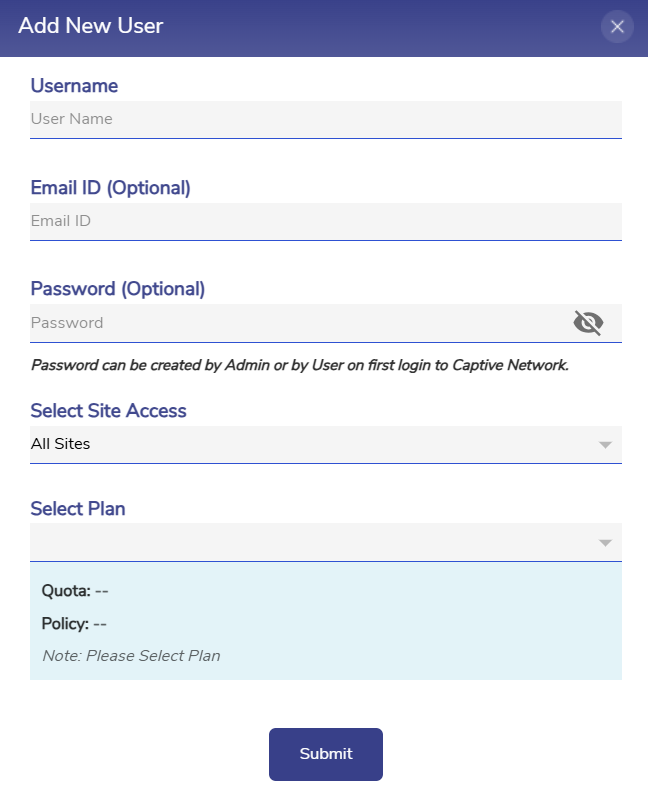Toggle password visibility eye icon
The image size is (648, 786).
(589, 322)
